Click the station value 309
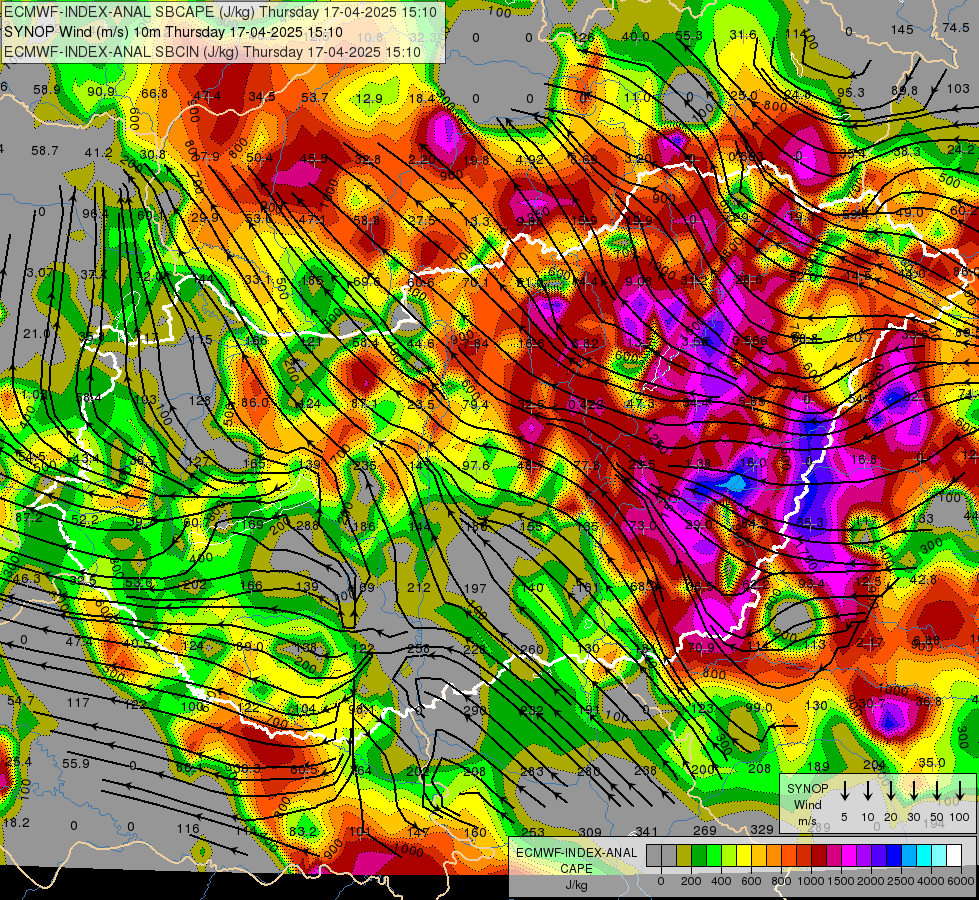Screen dimensions: 979x900 (589, 832)
